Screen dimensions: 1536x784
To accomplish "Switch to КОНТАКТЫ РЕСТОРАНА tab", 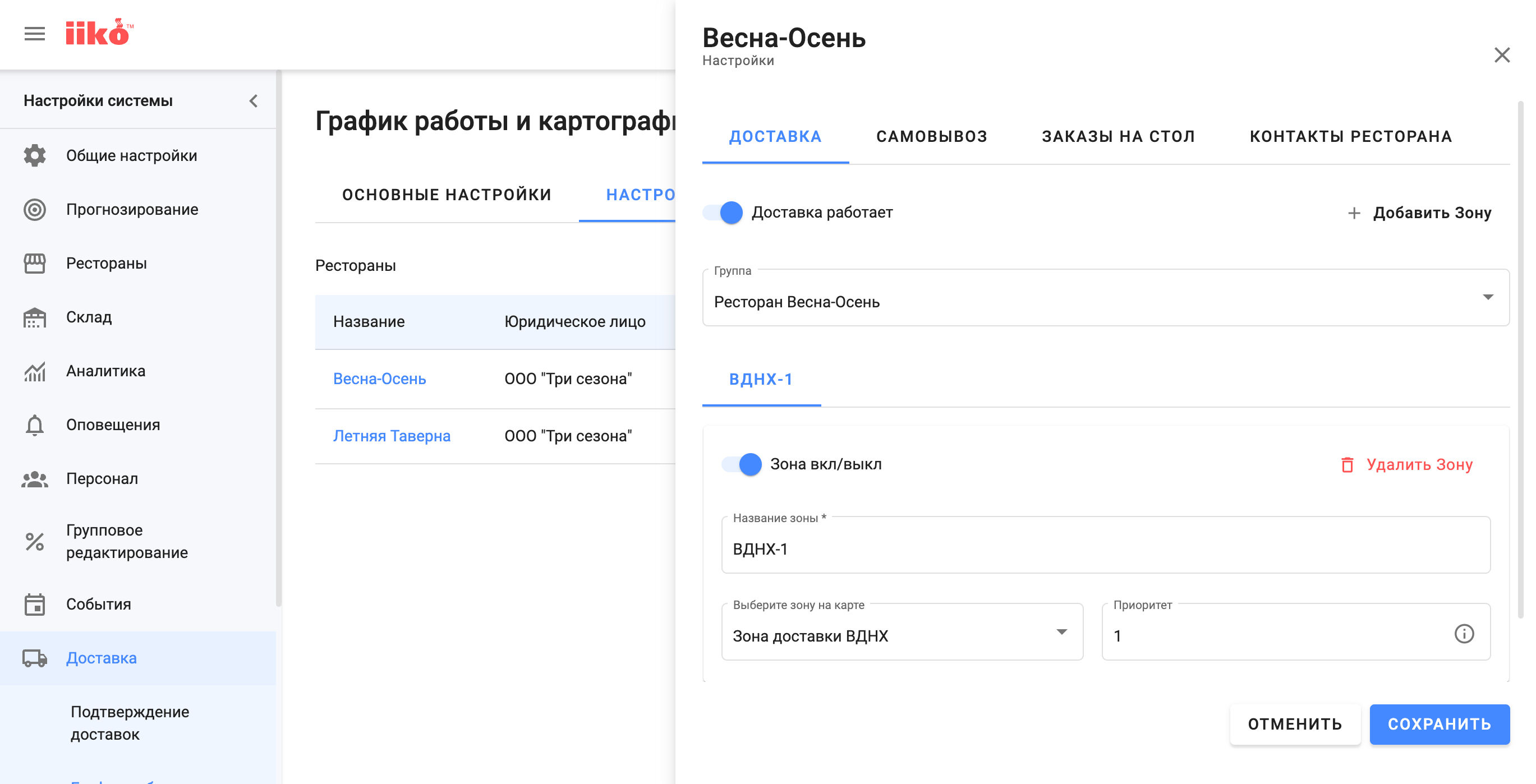I will [1350, 136].
